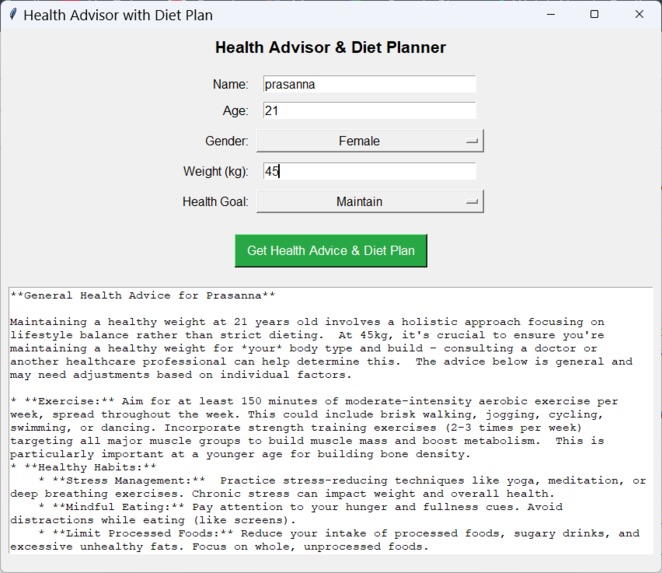The height and width of the screenshot is (573, 662).
Task: Click the "Age:" label
Action: click(x=236, y=111)
